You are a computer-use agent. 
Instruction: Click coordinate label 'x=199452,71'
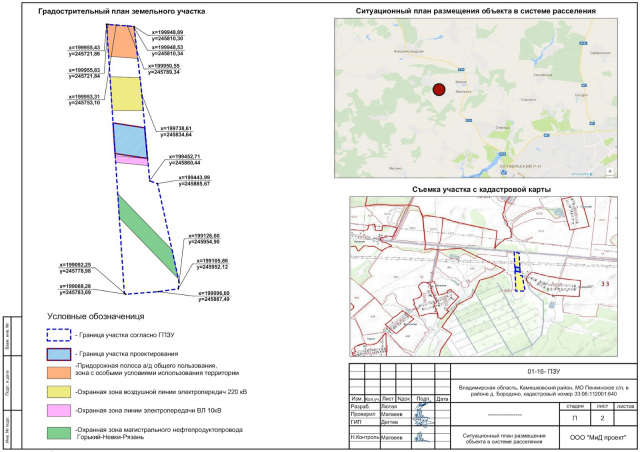185,156
